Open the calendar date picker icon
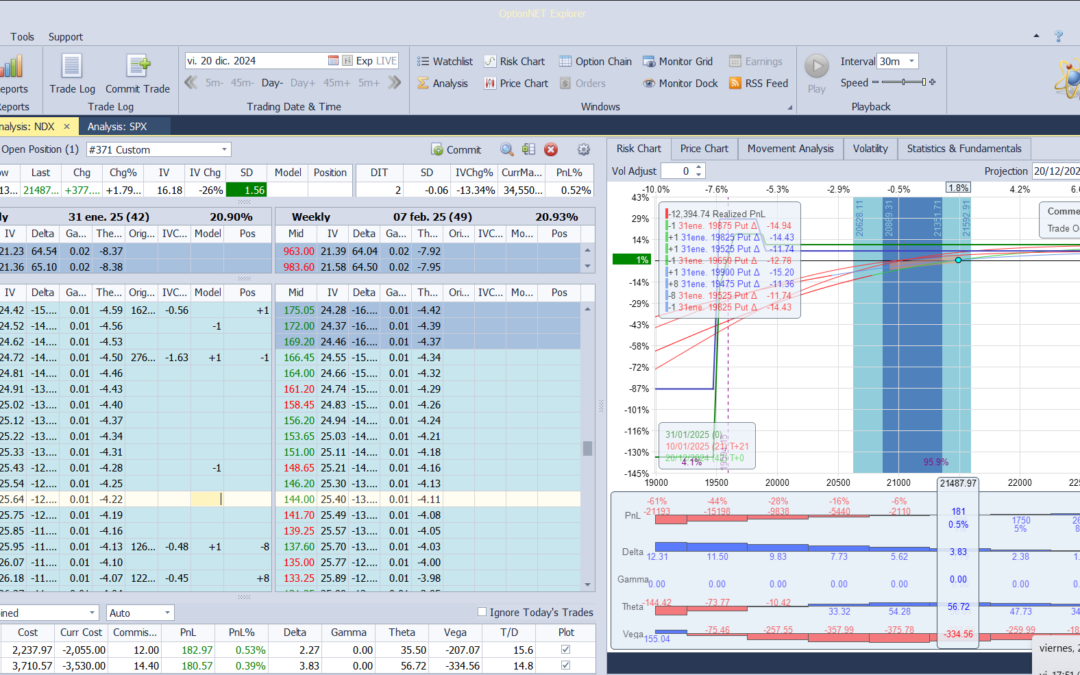This screenshot has width=1080, height=675. click(334, 61)
